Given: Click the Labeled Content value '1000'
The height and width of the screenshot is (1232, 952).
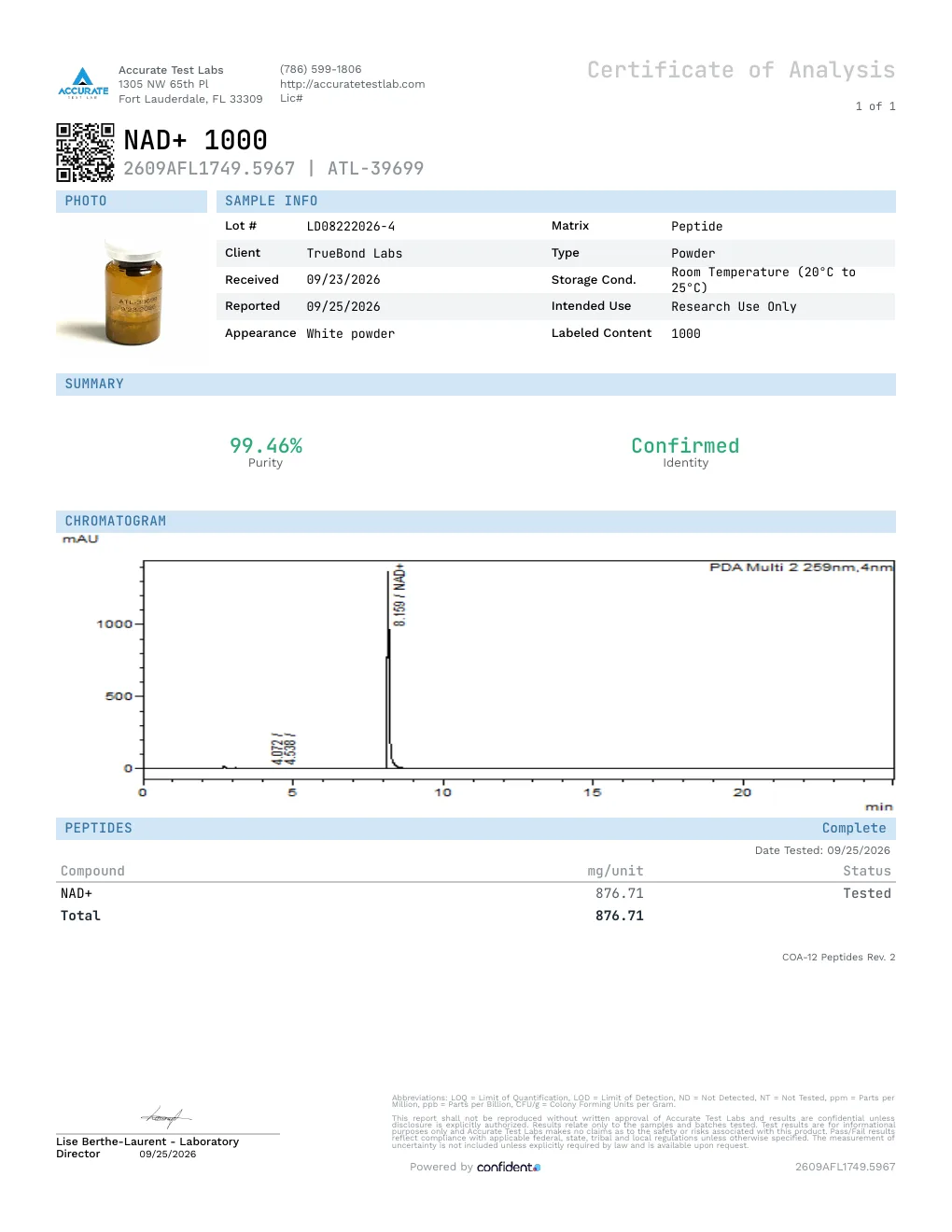Looking at the screenshot, I should click(x=686, y=334).
